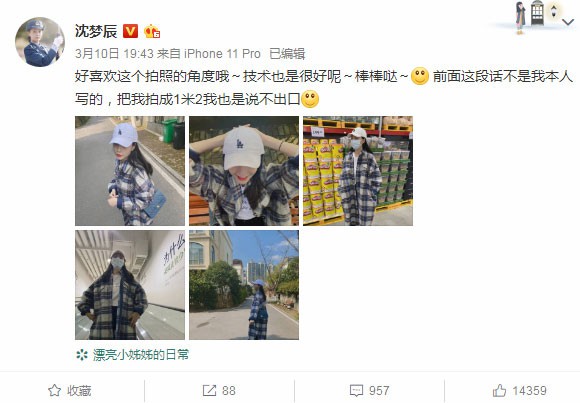View the outdoor street photo with blue sky
Viewport: 580px width, 403px height.
(244, 285)
